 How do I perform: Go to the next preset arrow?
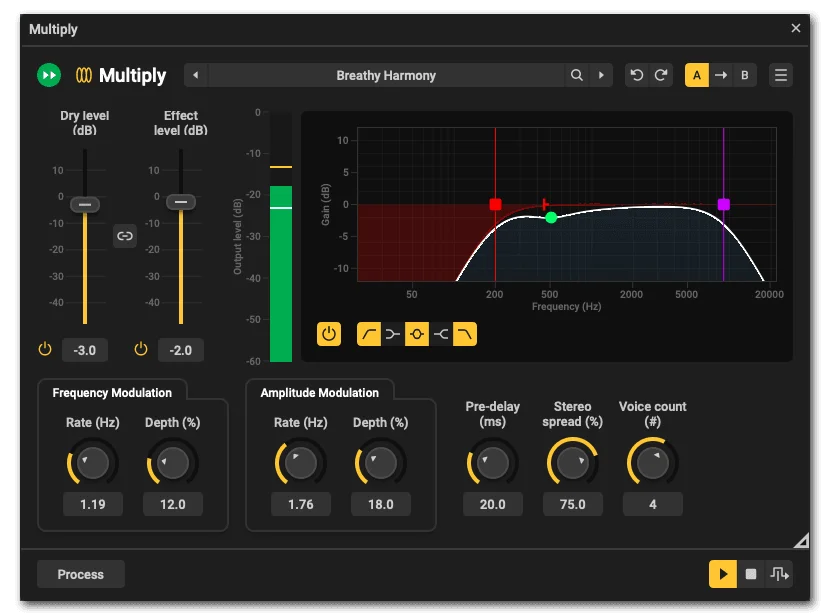pos(601,75)
